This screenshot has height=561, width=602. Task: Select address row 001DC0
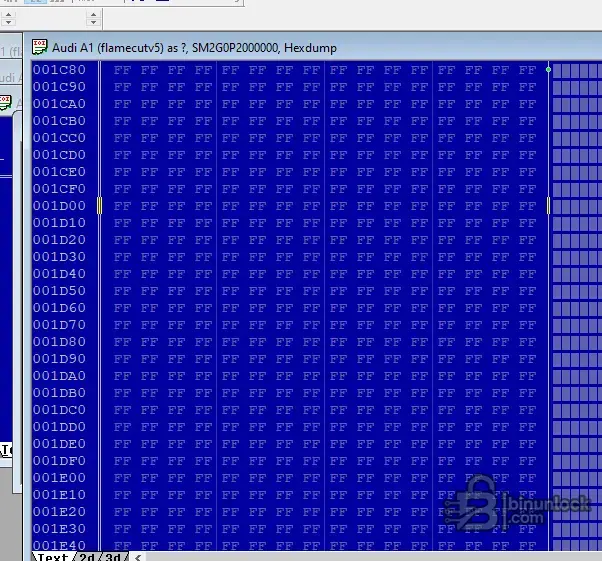click(x=59, y=410)
